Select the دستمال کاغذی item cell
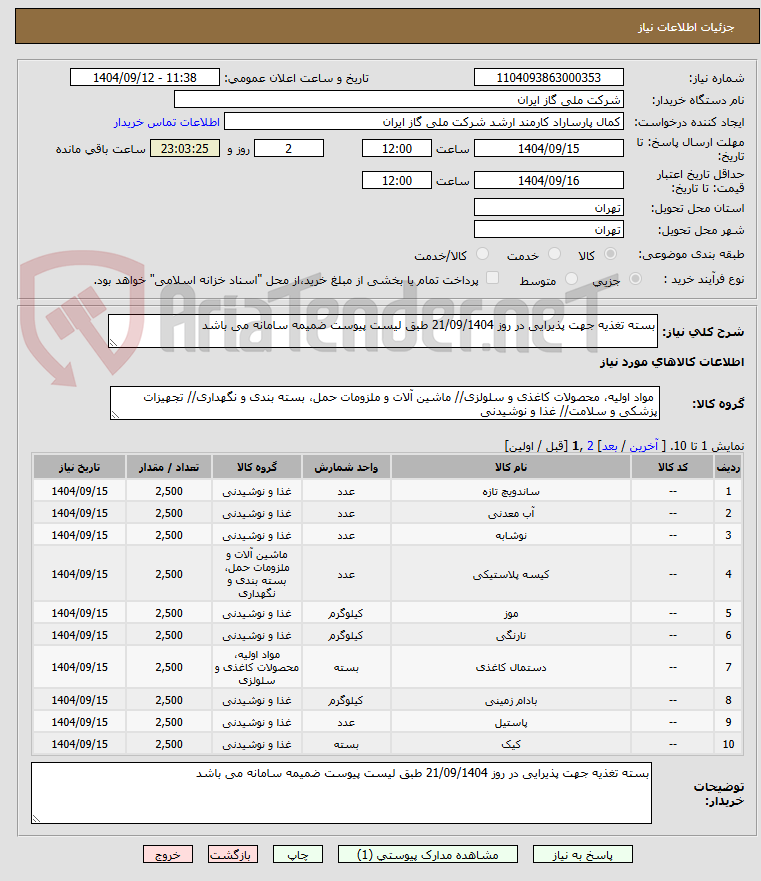Screen dimensions: 761x881 click(x=511, y=667)
